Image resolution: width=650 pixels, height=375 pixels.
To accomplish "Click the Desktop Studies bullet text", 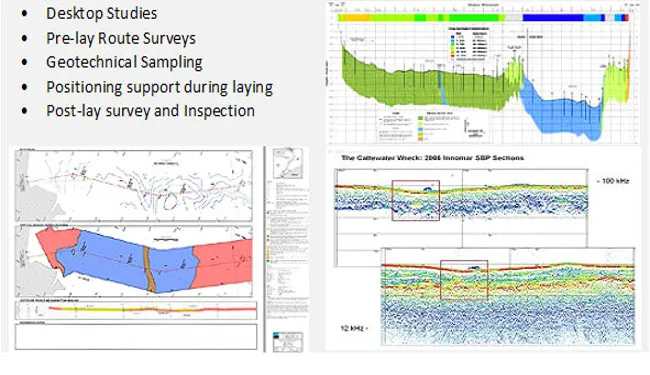I will click(102, 13).
